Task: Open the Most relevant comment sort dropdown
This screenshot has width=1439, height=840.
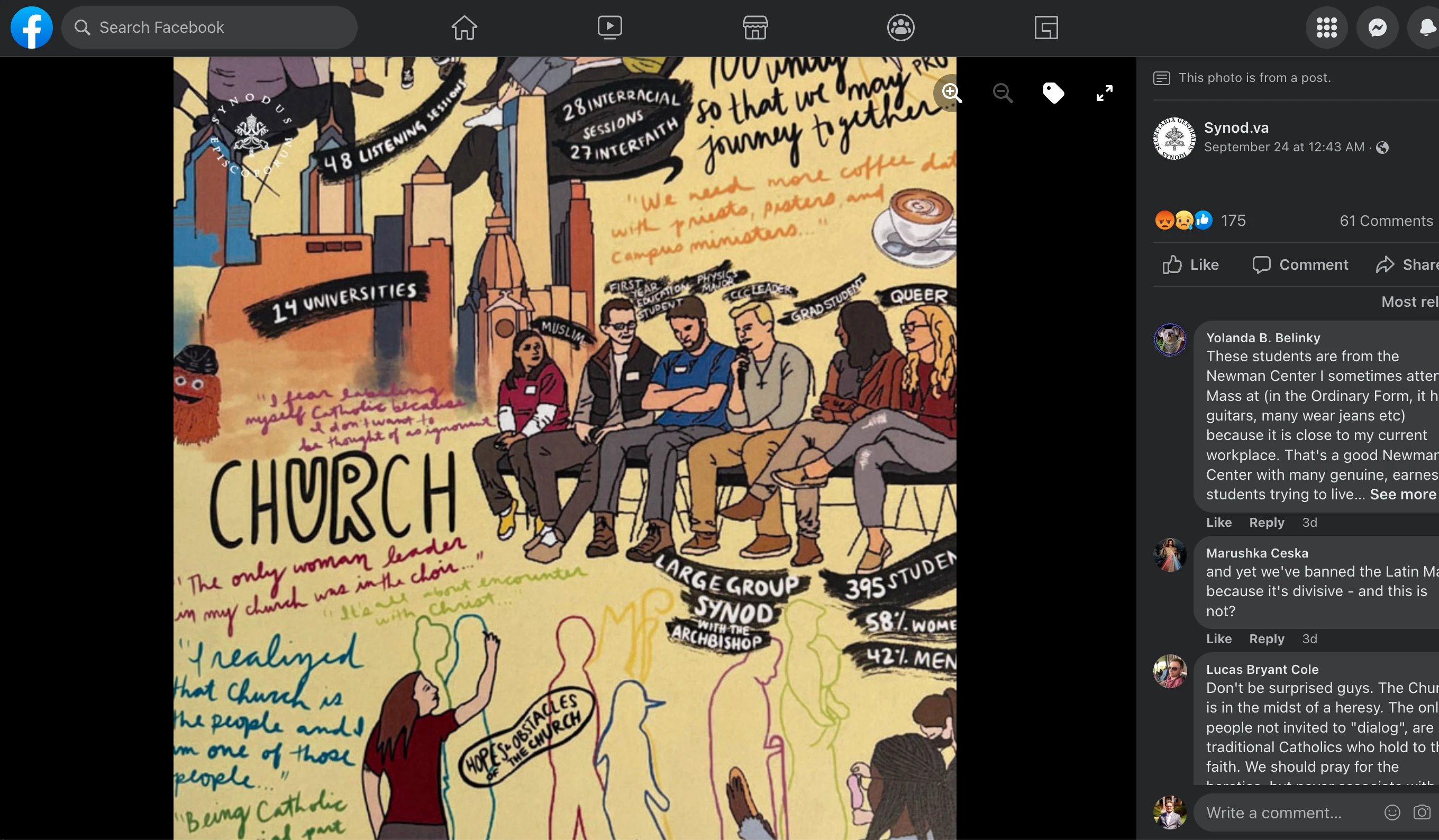Action: click(1409, 302)
